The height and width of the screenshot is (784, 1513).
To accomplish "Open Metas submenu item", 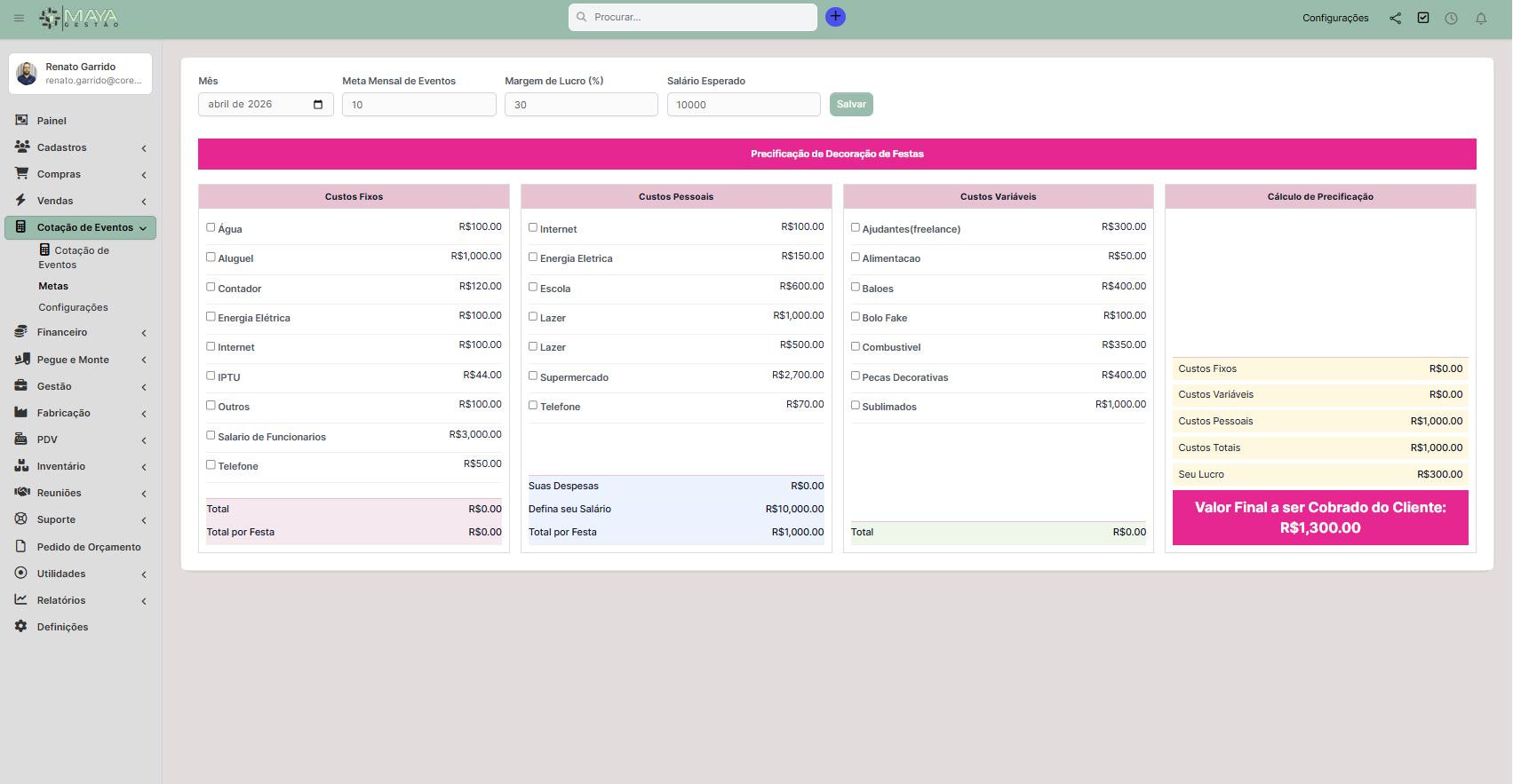I will [53, 286].
